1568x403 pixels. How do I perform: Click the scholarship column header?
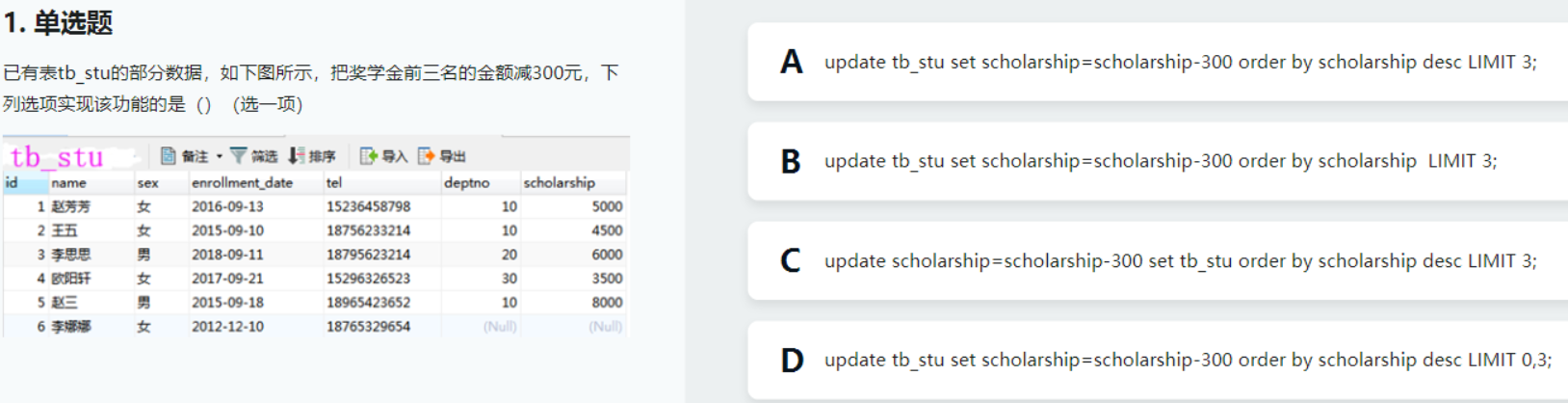point(560,182)
